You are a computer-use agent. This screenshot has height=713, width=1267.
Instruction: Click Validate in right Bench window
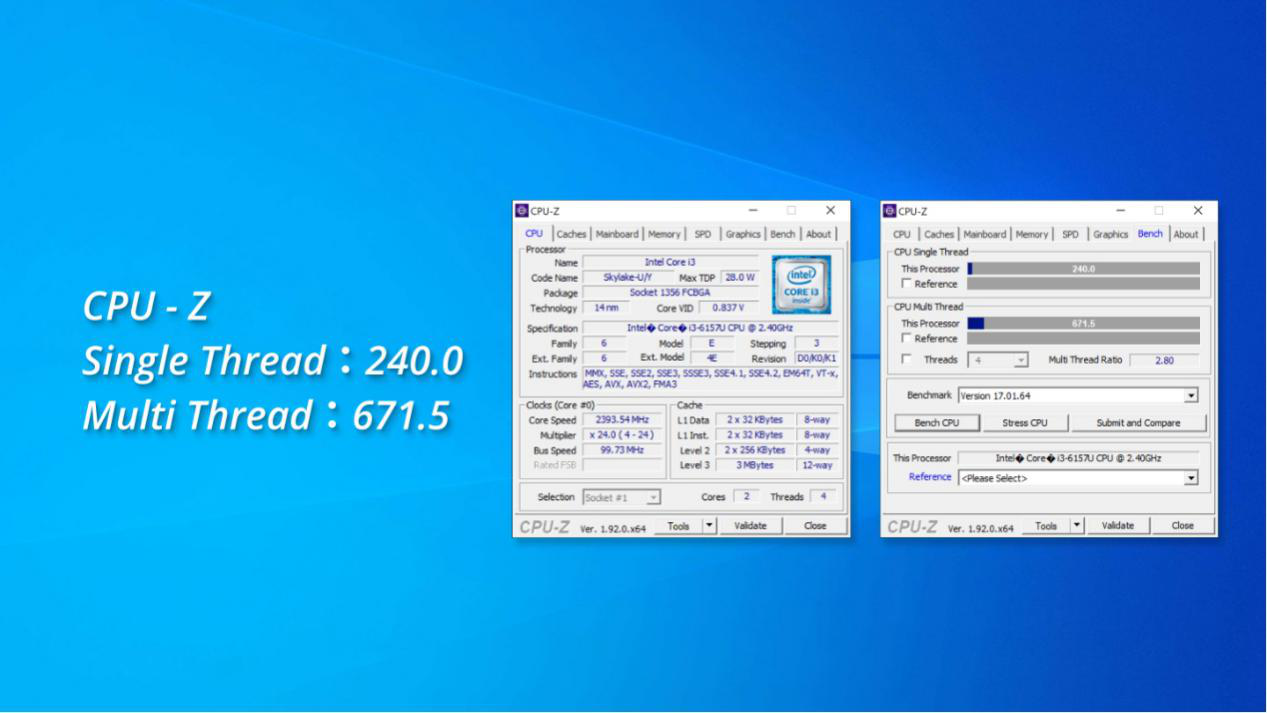[1118, 525]
